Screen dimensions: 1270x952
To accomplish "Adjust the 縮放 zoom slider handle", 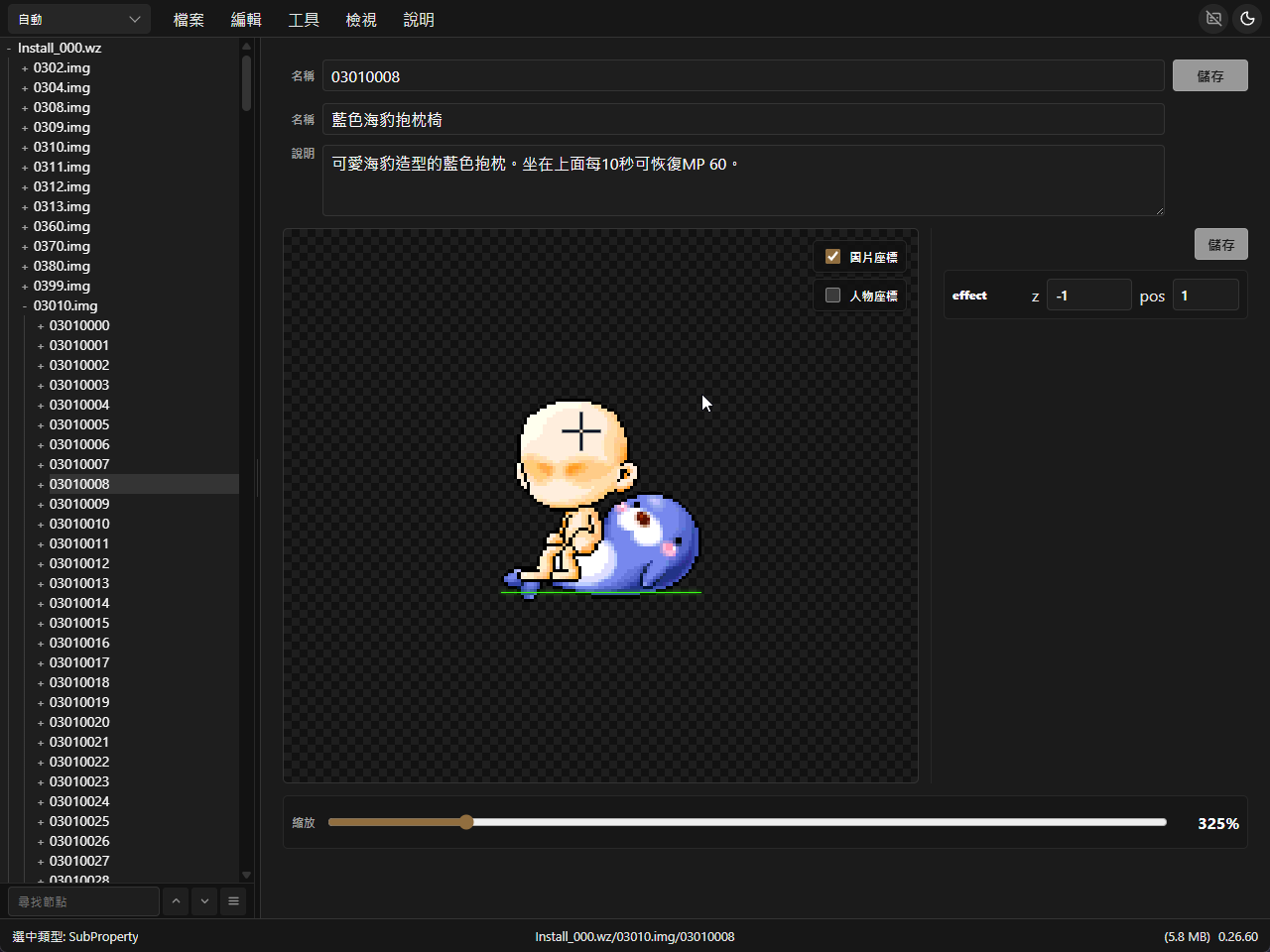I will coord(466,822).
